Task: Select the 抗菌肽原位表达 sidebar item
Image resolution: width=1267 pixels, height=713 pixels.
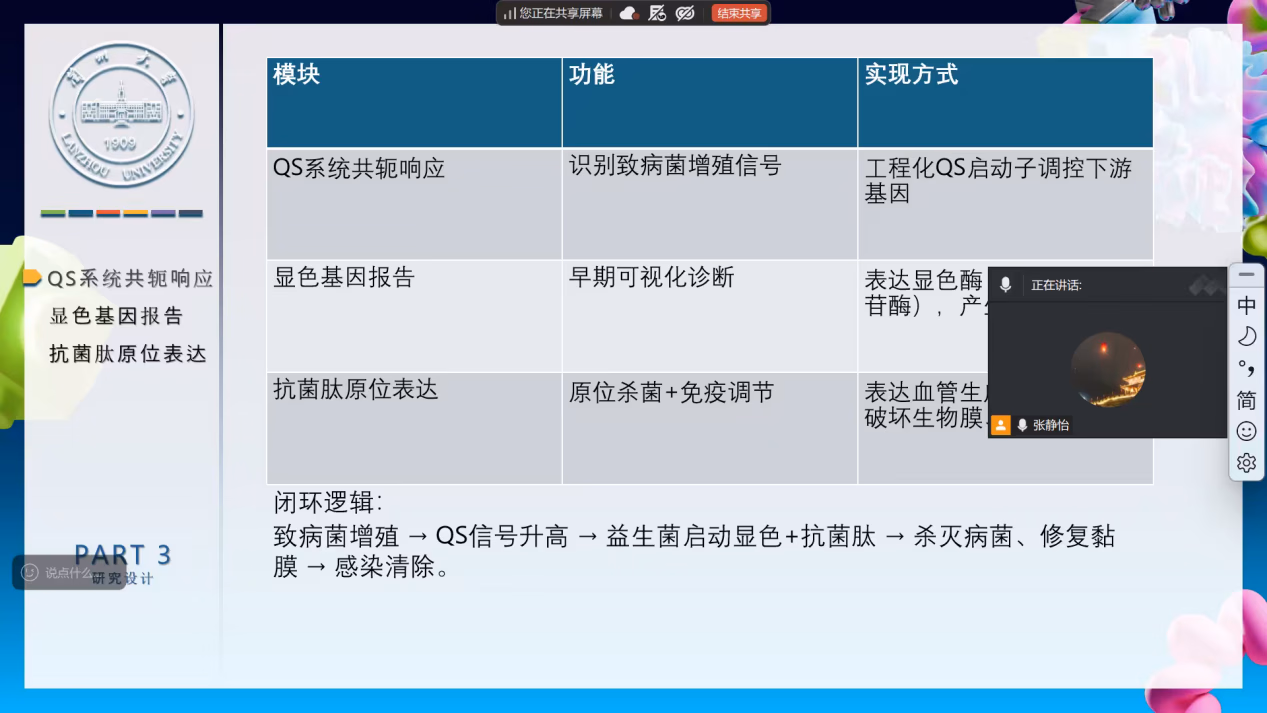Action: (128, 354)
